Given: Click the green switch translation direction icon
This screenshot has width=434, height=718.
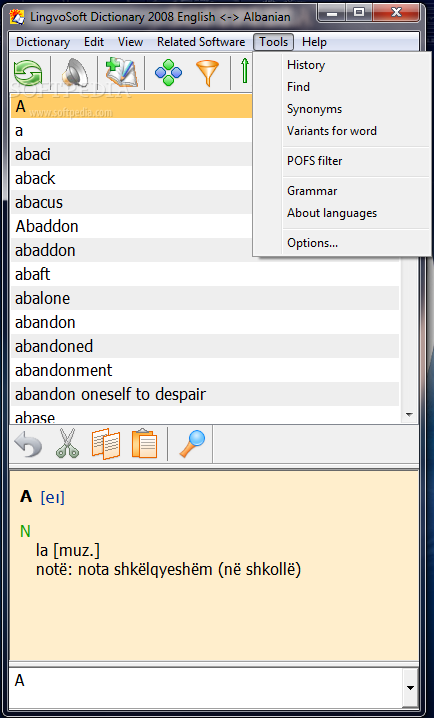Looking at the screenshot, I should pos(28,73).
